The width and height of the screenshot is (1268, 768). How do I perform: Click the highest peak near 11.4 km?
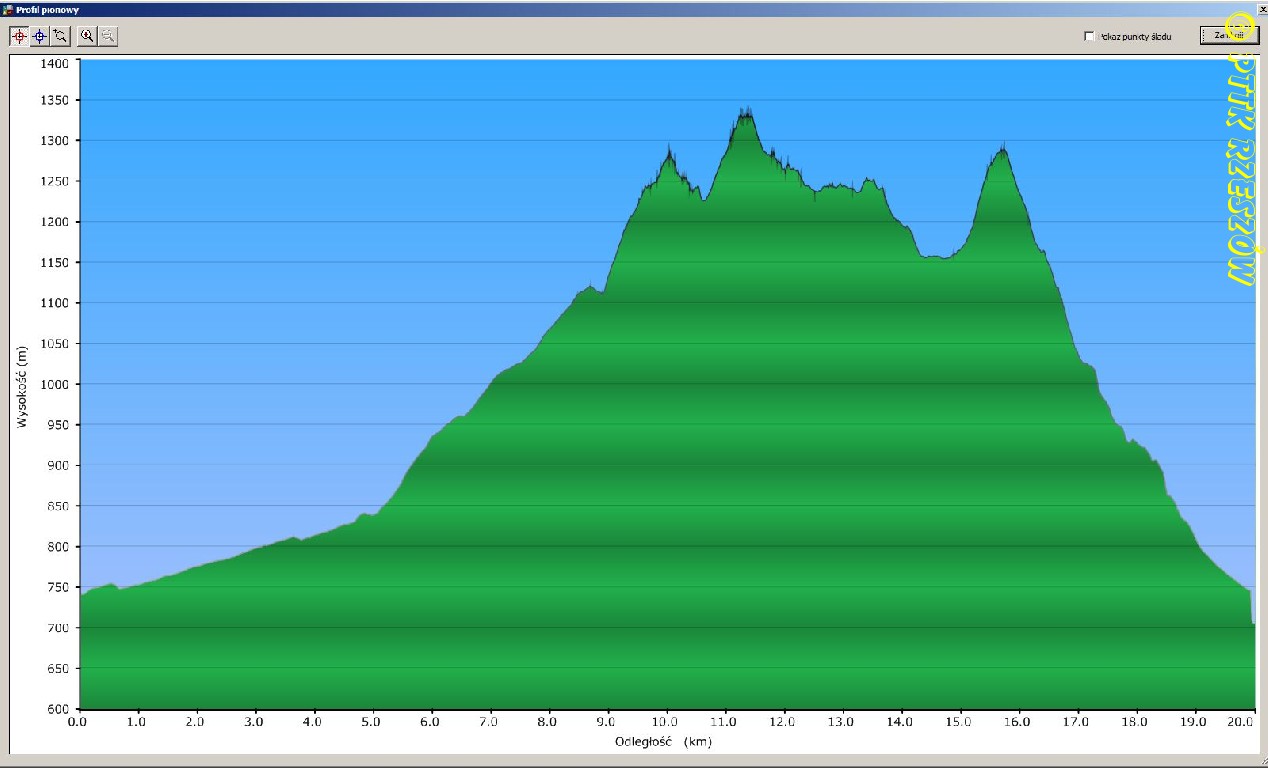coord(745,112)
